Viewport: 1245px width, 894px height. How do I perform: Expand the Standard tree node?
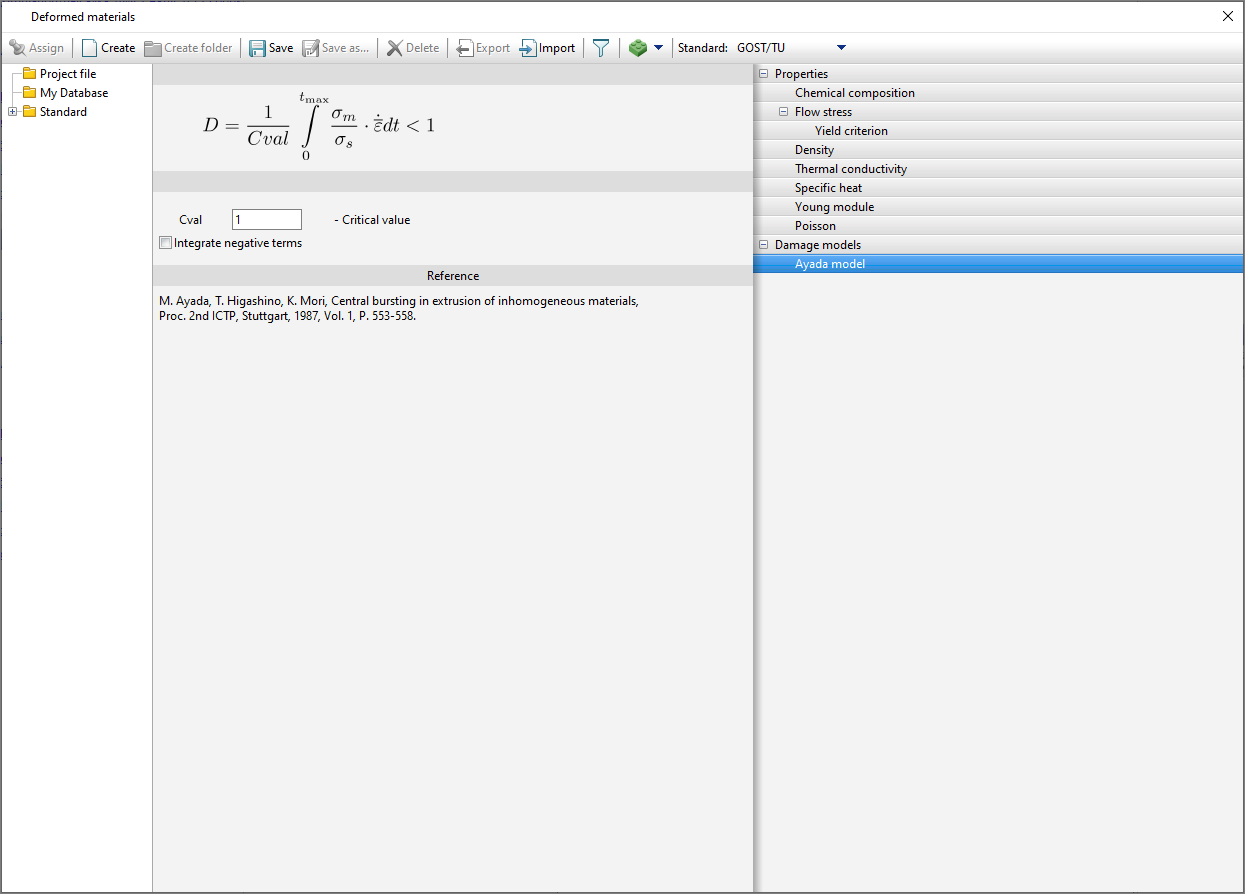coord(13,112)
